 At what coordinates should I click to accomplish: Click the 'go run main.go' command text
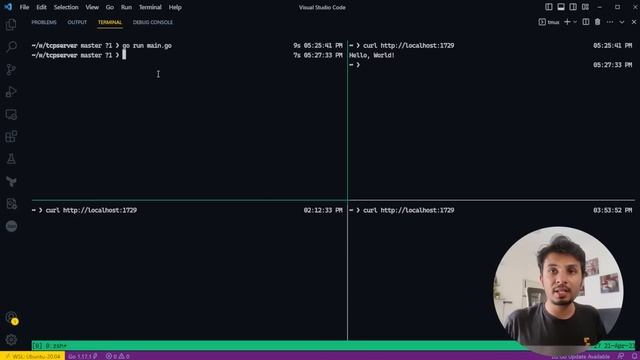pyautogui.click(x=147, y=45)
